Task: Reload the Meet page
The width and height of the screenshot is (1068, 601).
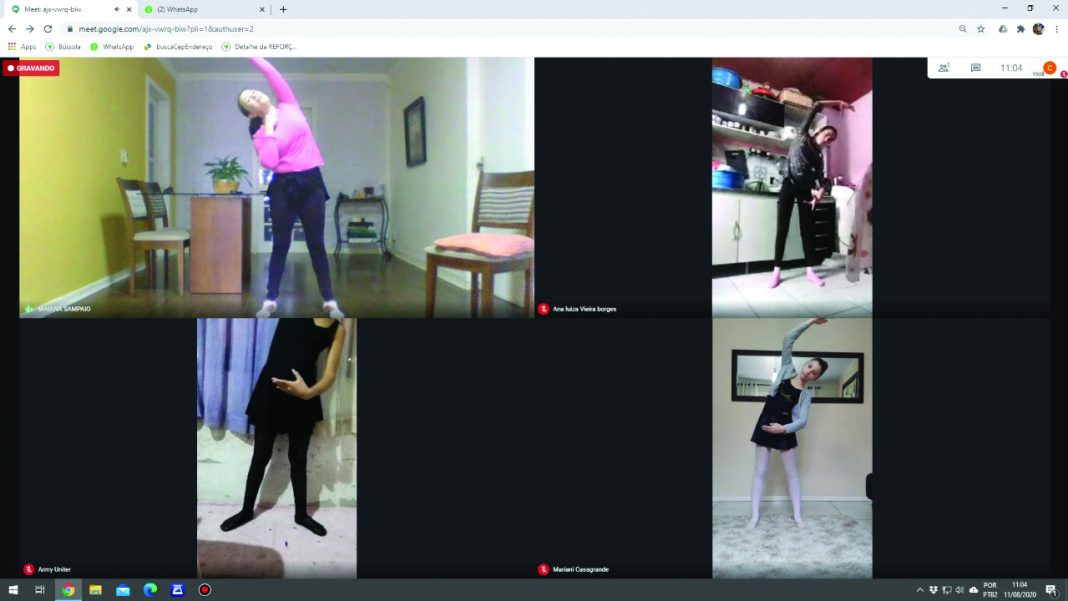Action: 47,29
